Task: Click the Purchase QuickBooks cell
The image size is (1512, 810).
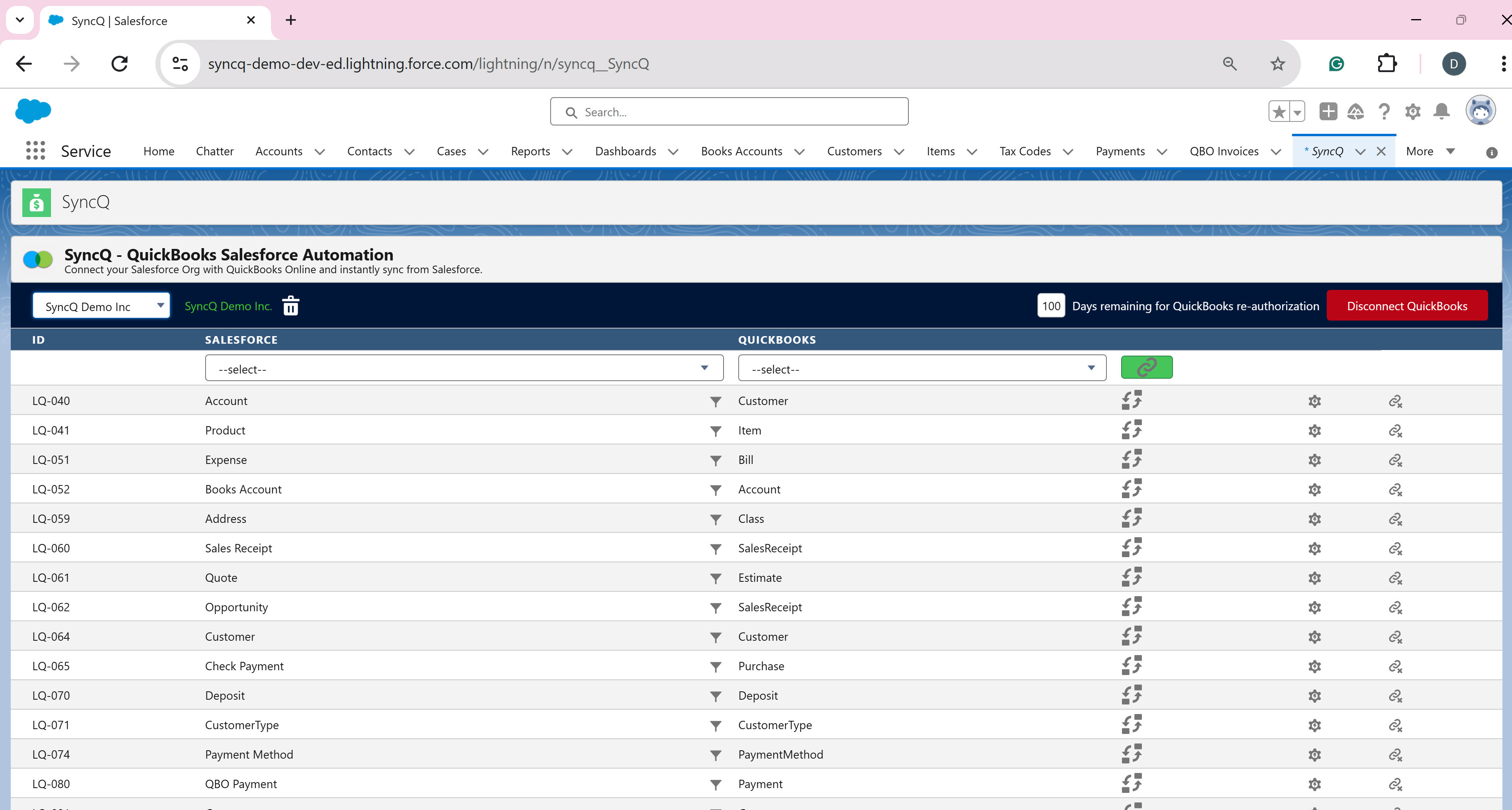Action: (761, 666)
